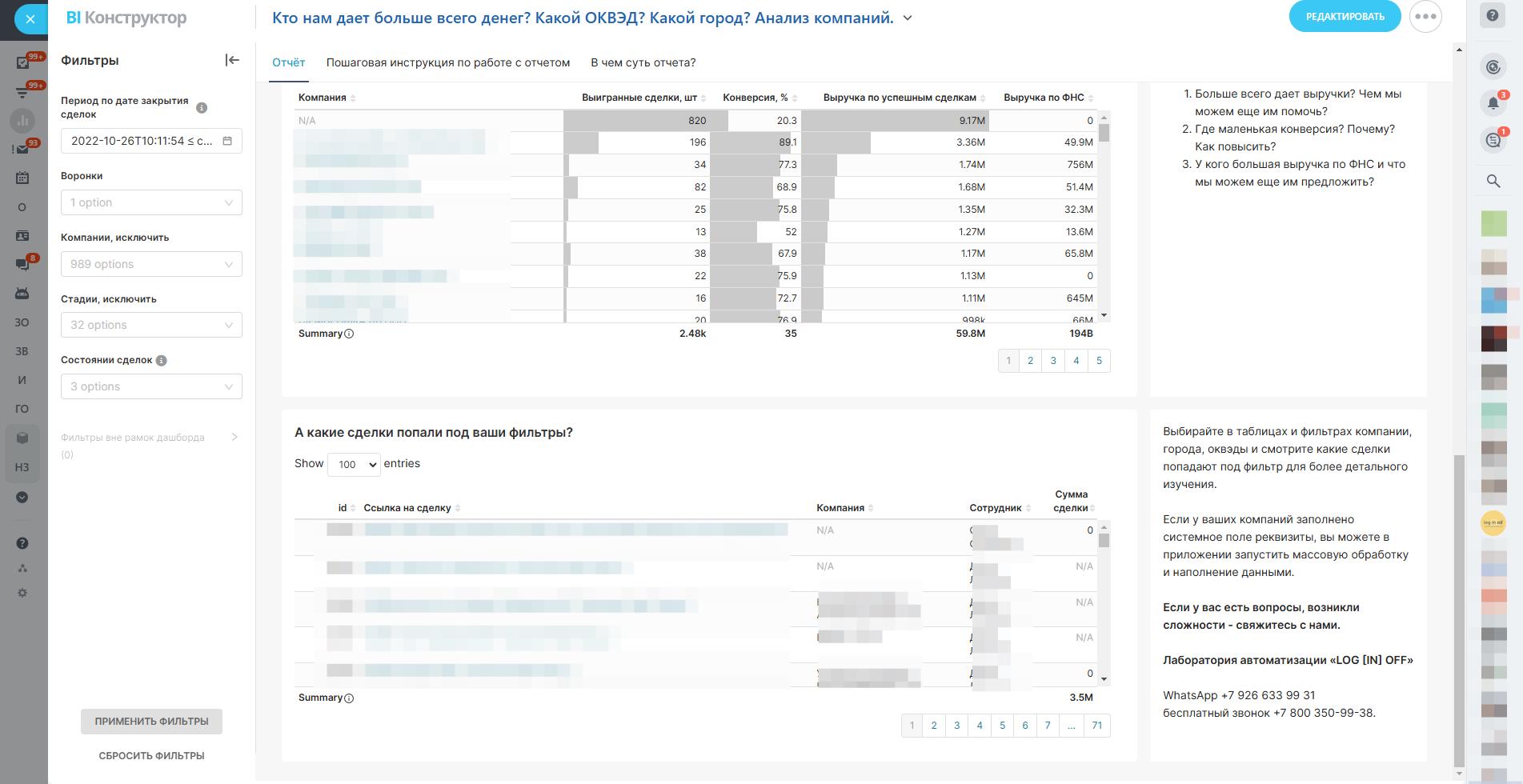Expand more items chevron in left sidebar
This screenshot has height=784, width=1523.
click(x=22, y=498)
